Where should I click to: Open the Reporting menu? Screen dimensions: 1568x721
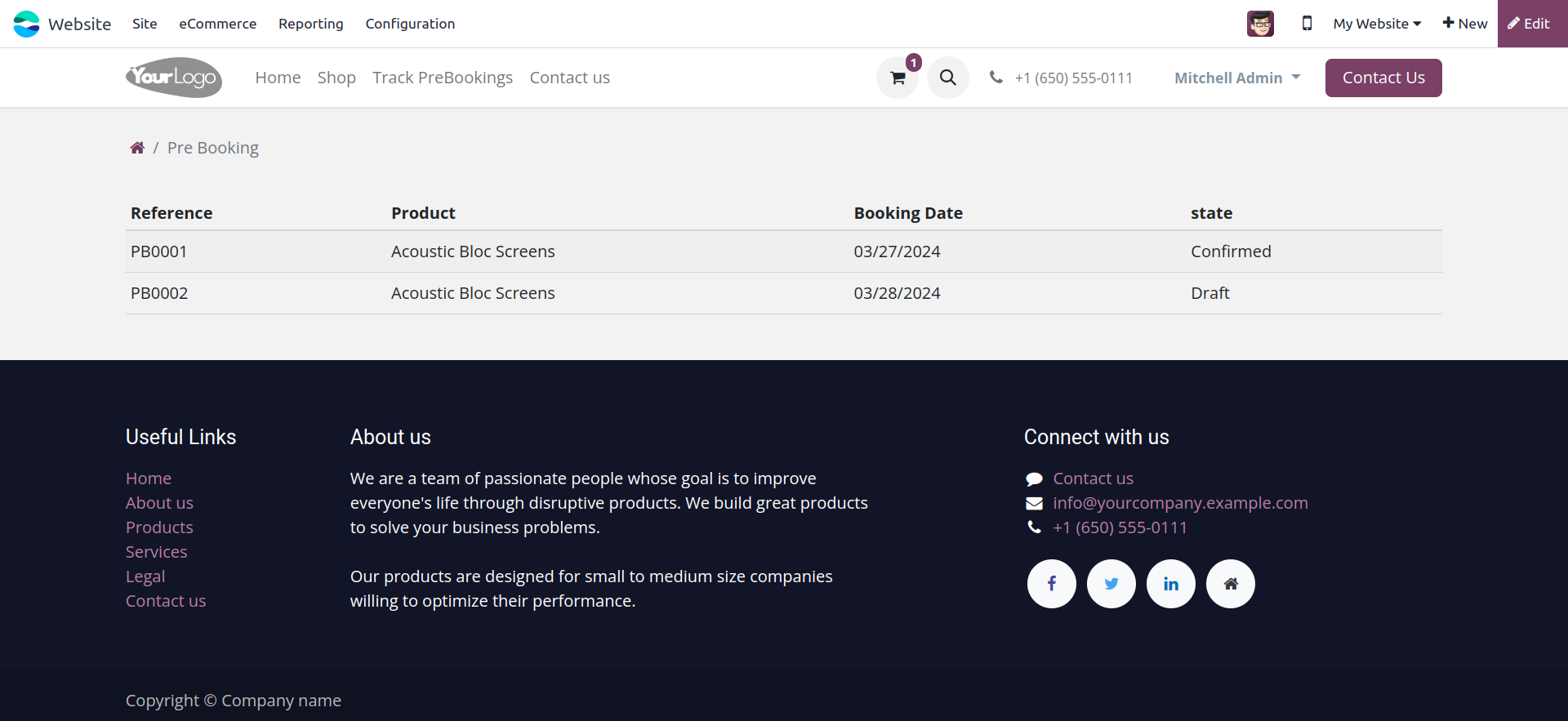310,24
